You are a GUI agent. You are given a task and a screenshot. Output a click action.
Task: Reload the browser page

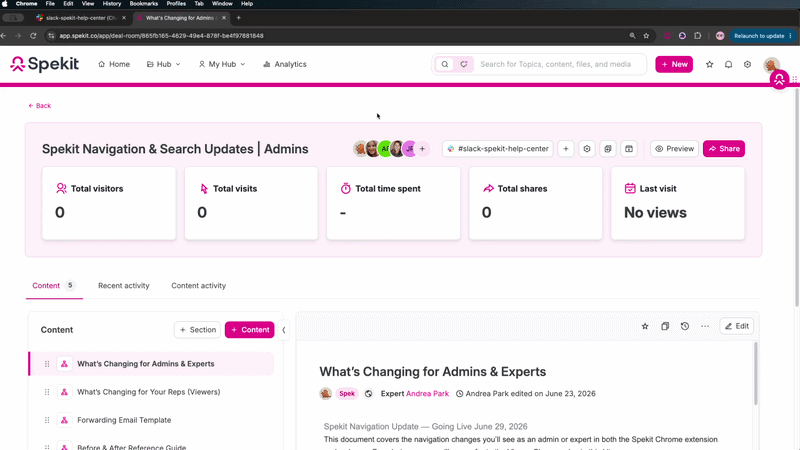point(33,36)
